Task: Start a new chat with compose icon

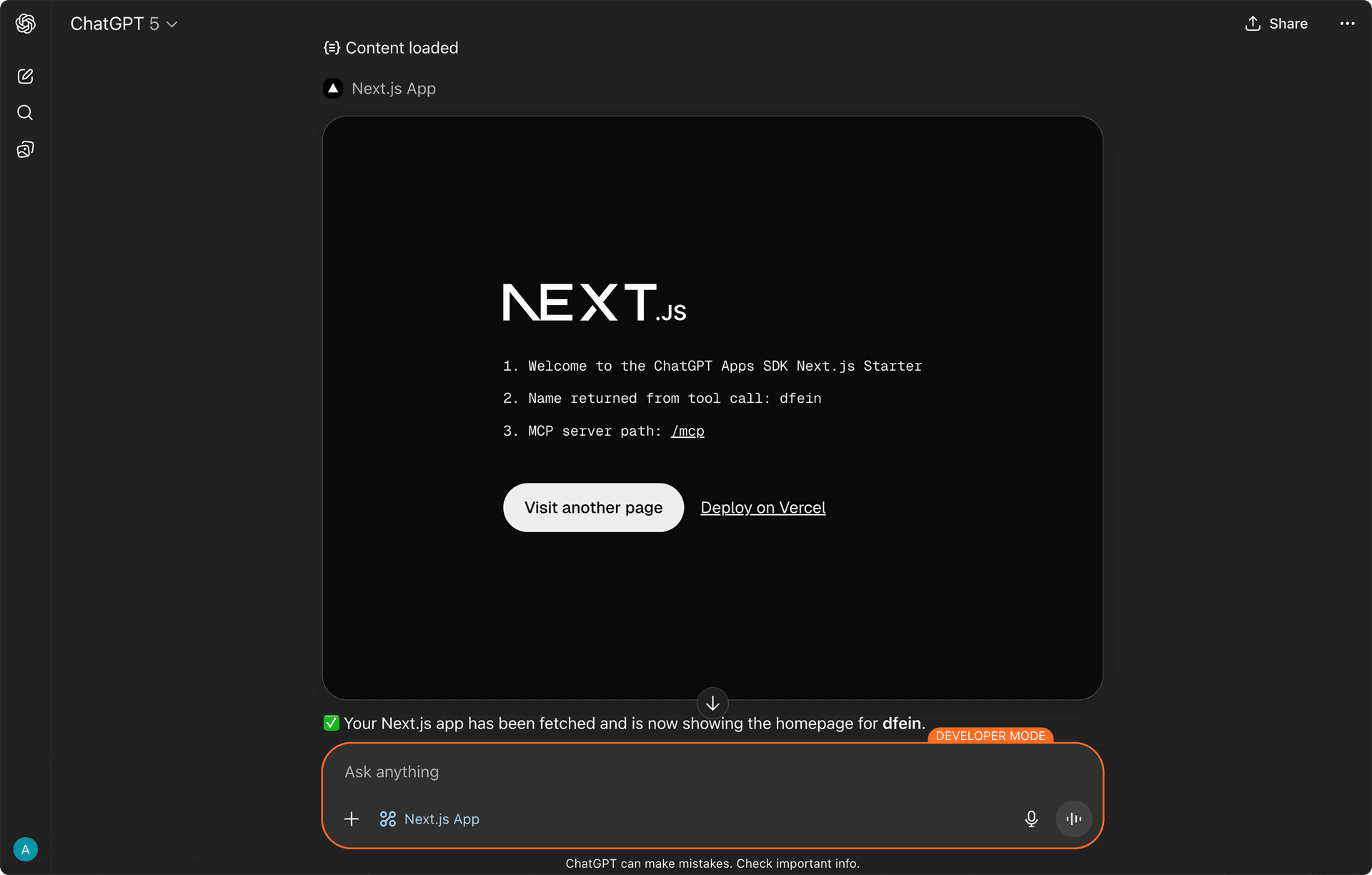Action: click(x=26, y=76)
